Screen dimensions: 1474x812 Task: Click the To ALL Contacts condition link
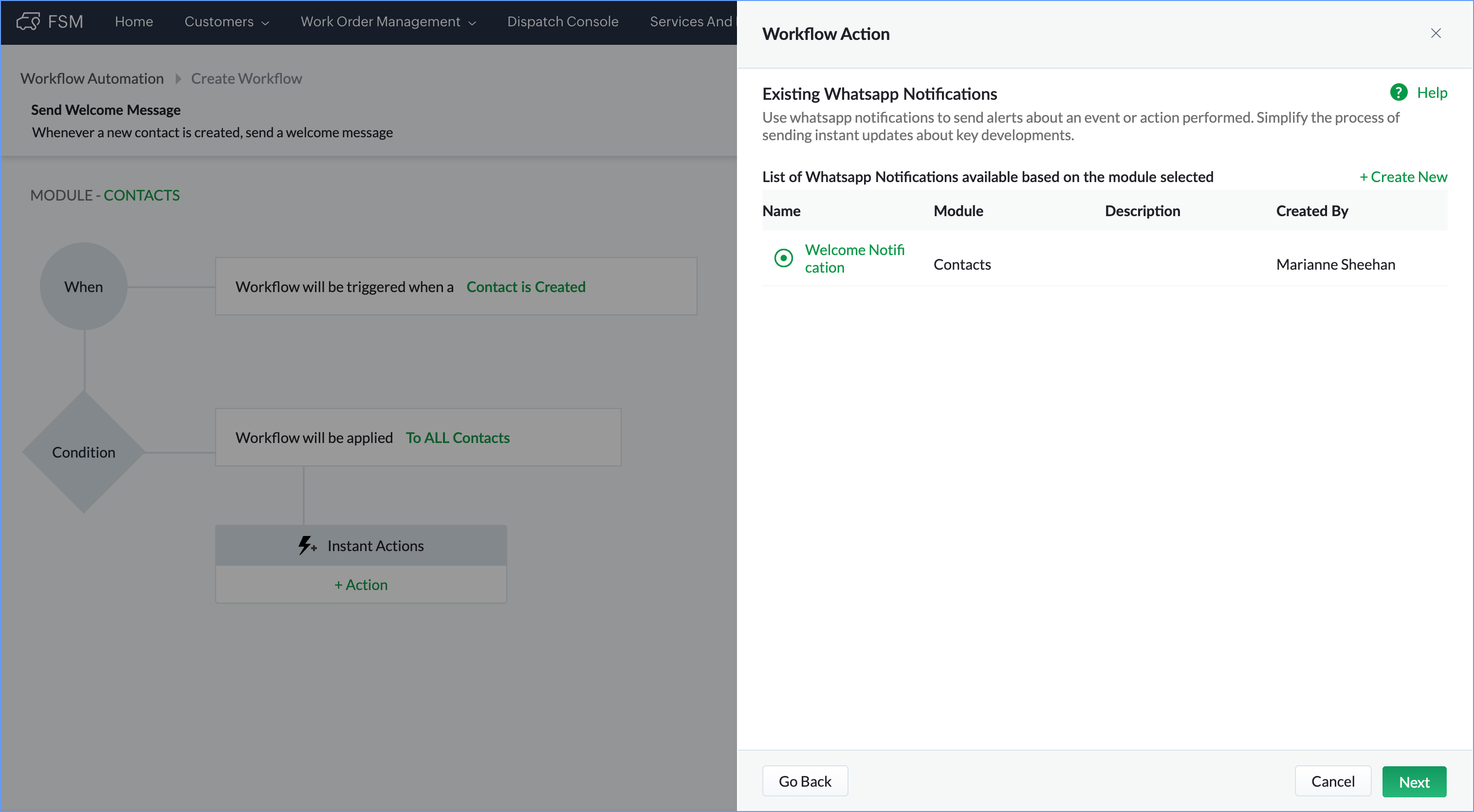pos(457,438)
